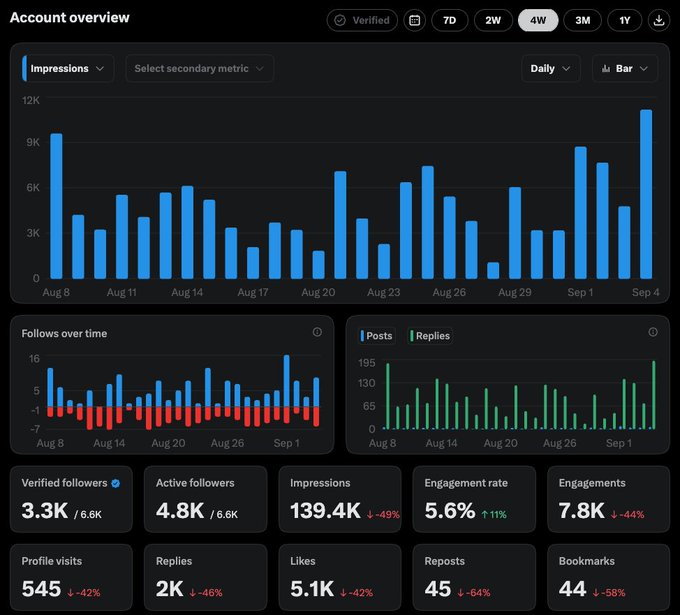Open the Engagements 7.8K stat card
Viewport: 680px width, 615px height.
click(x=608, y=499)
